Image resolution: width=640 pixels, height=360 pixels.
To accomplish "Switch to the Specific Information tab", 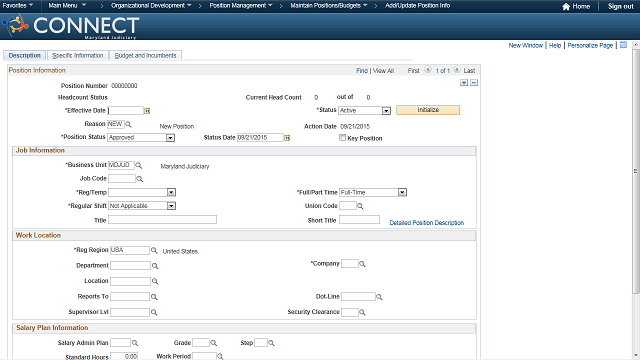I will [78, 56].
